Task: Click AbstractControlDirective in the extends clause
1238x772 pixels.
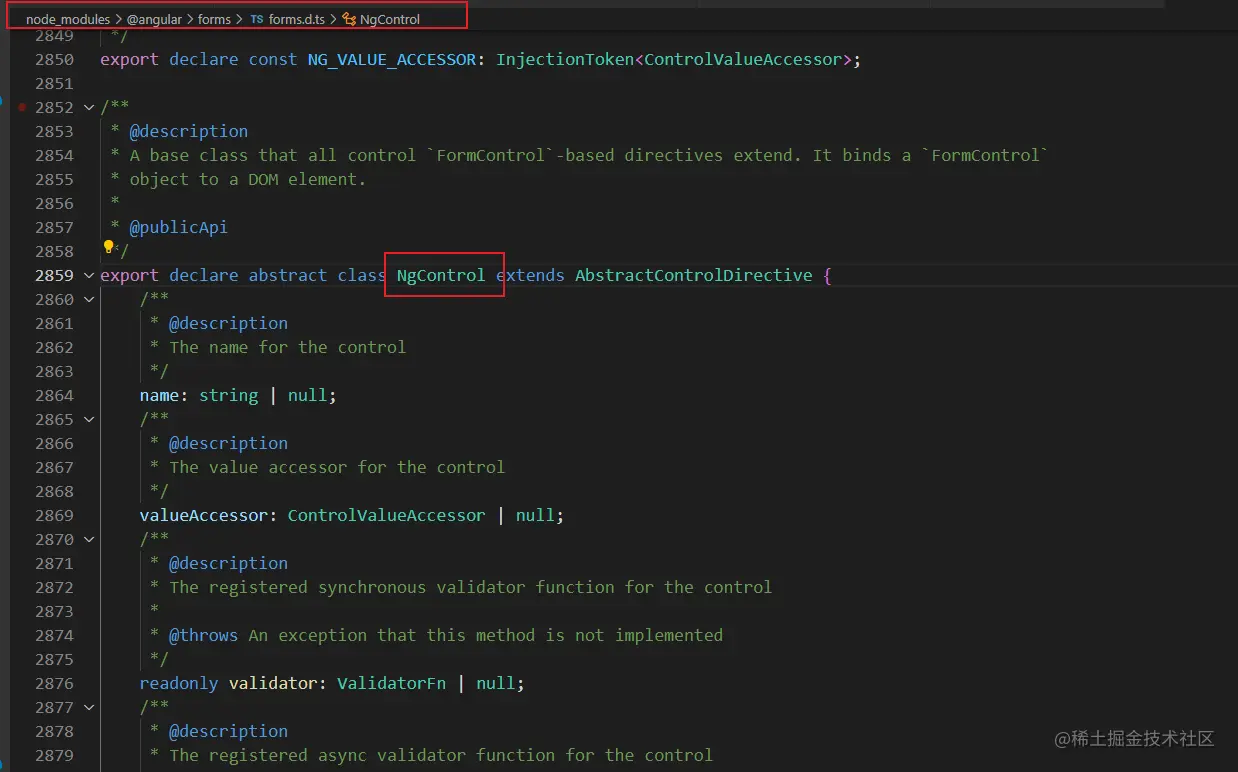Action: 694,275
